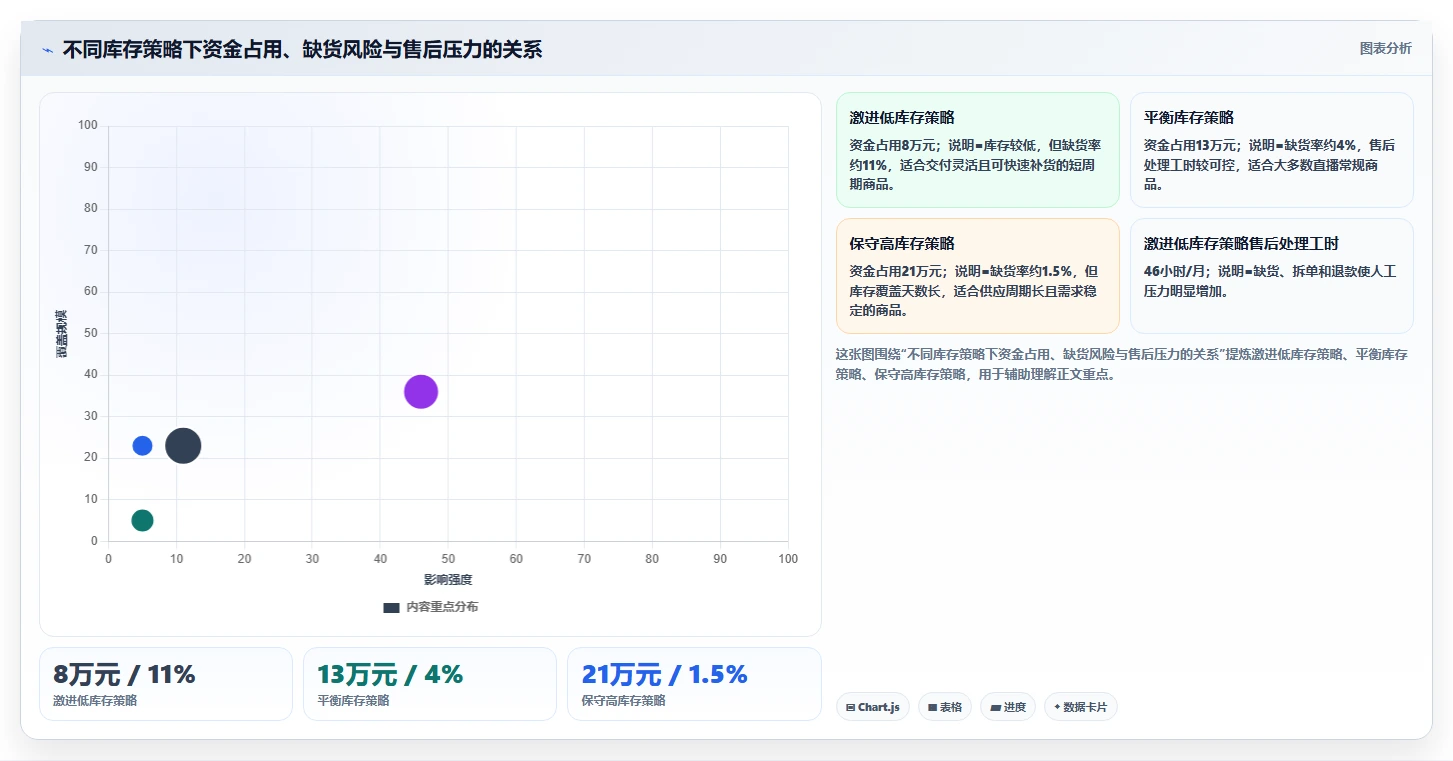This screenshot has width=1453, height=761.
Task: Open the 保守高库存策略 orange info card
Action: pos(978,276)
